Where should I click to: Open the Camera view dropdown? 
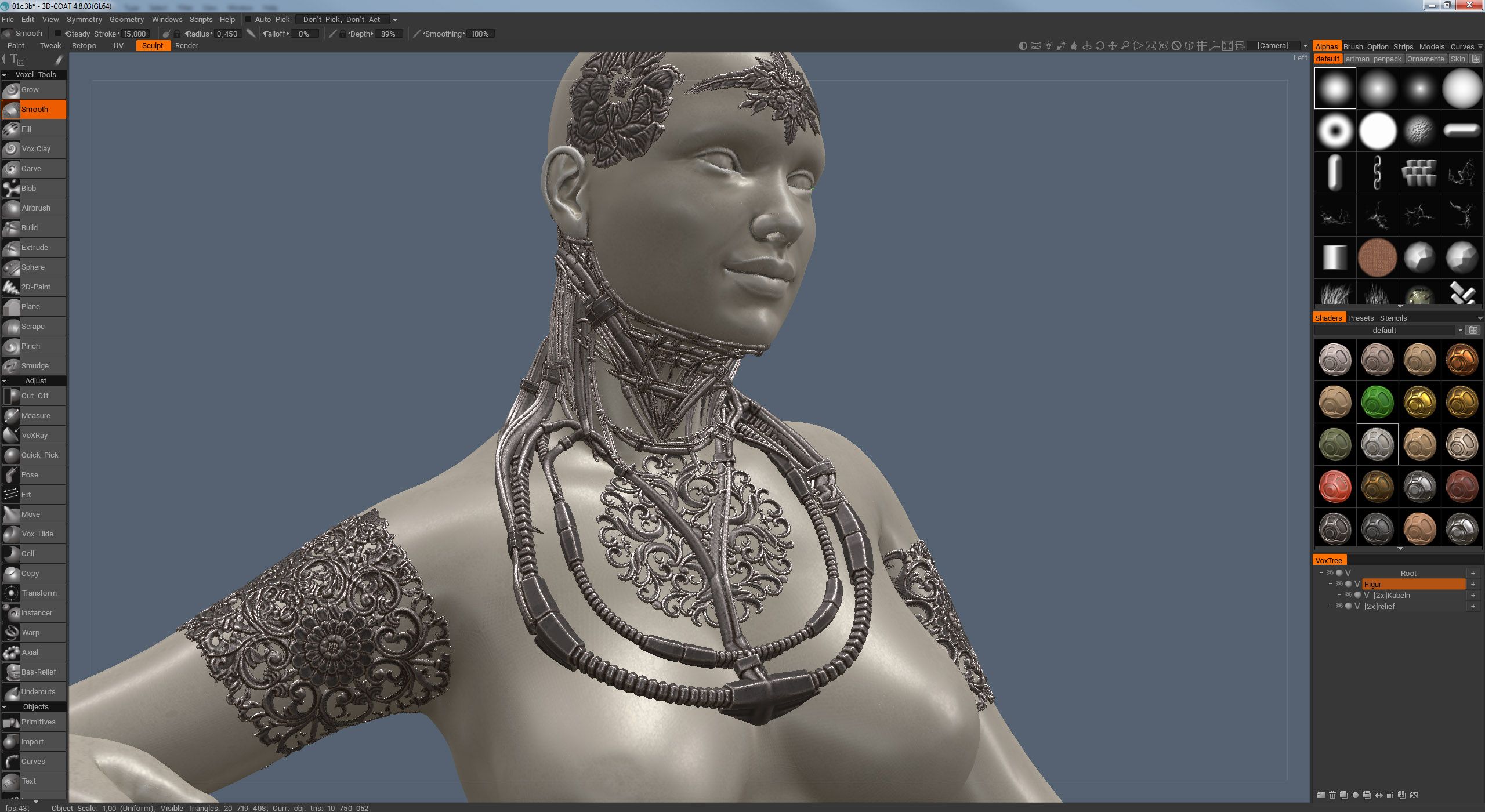1278,46
